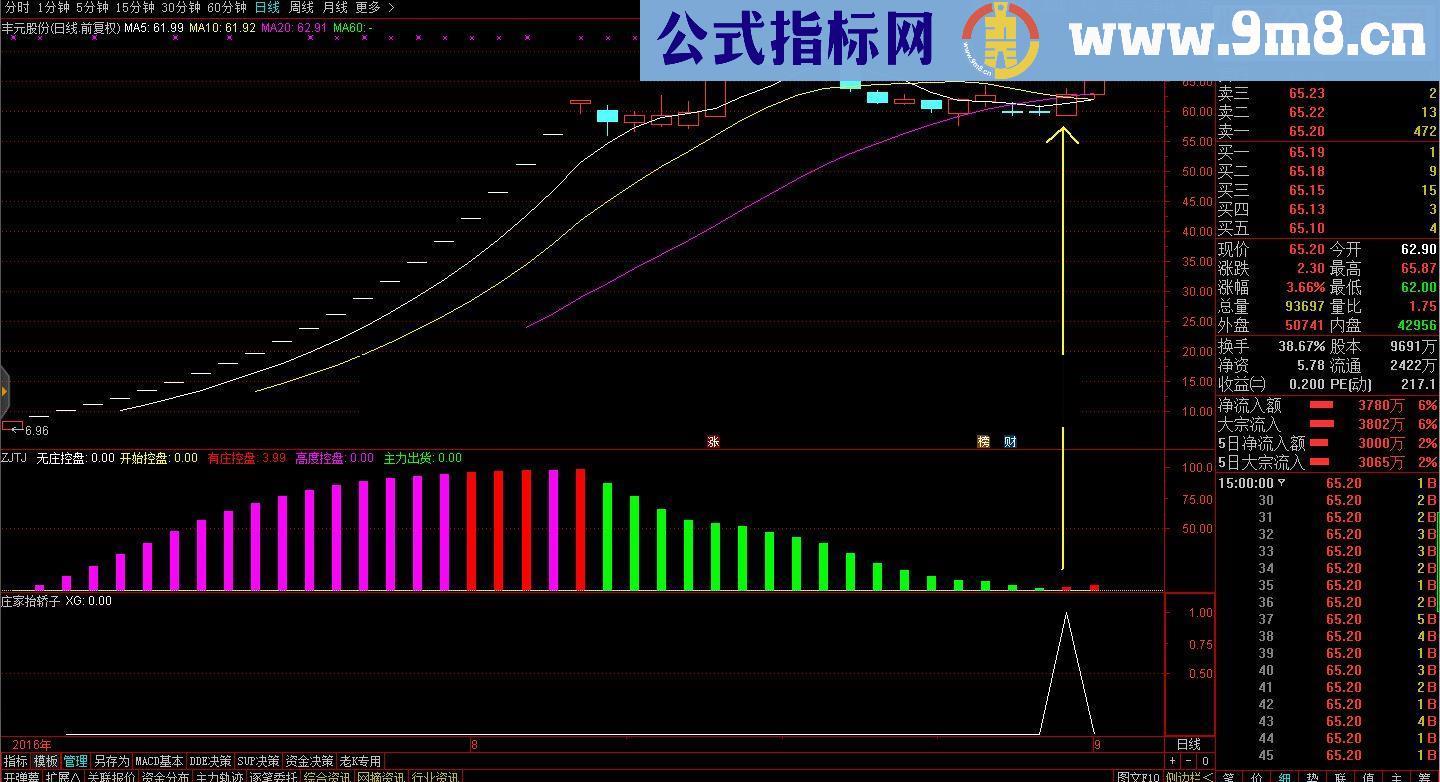The height and width of the screenshot is (782, 1440).
Task: Open the 价 price panel icon
Action: coord(1258,776)
